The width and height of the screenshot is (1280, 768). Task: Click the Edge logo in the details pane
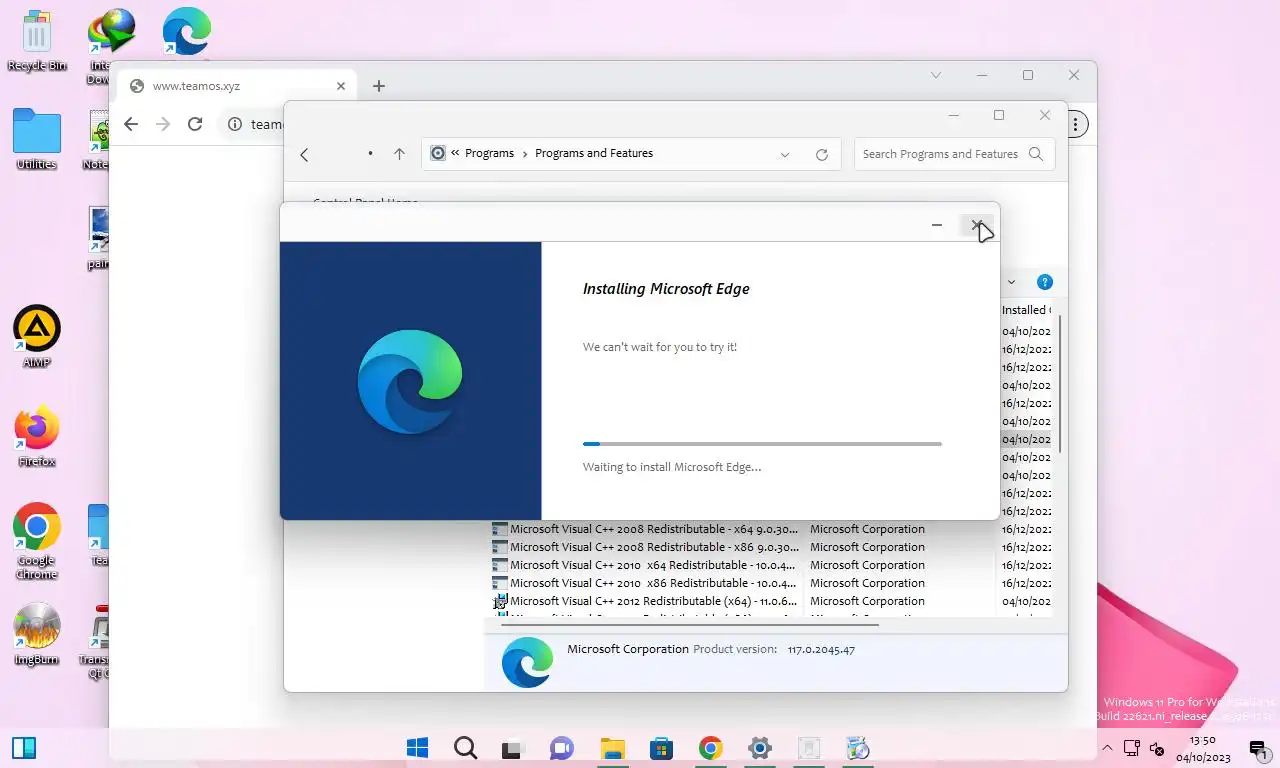click(x=528, y=662)
